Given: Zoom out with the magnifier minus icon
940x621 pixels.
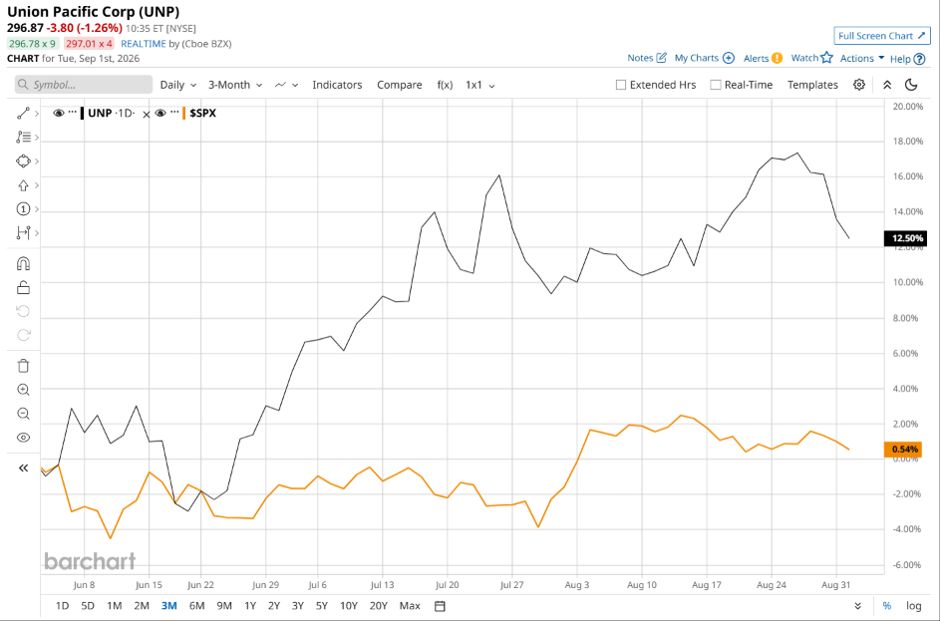Looking at the screenshot, I should [x=23, y=414].
